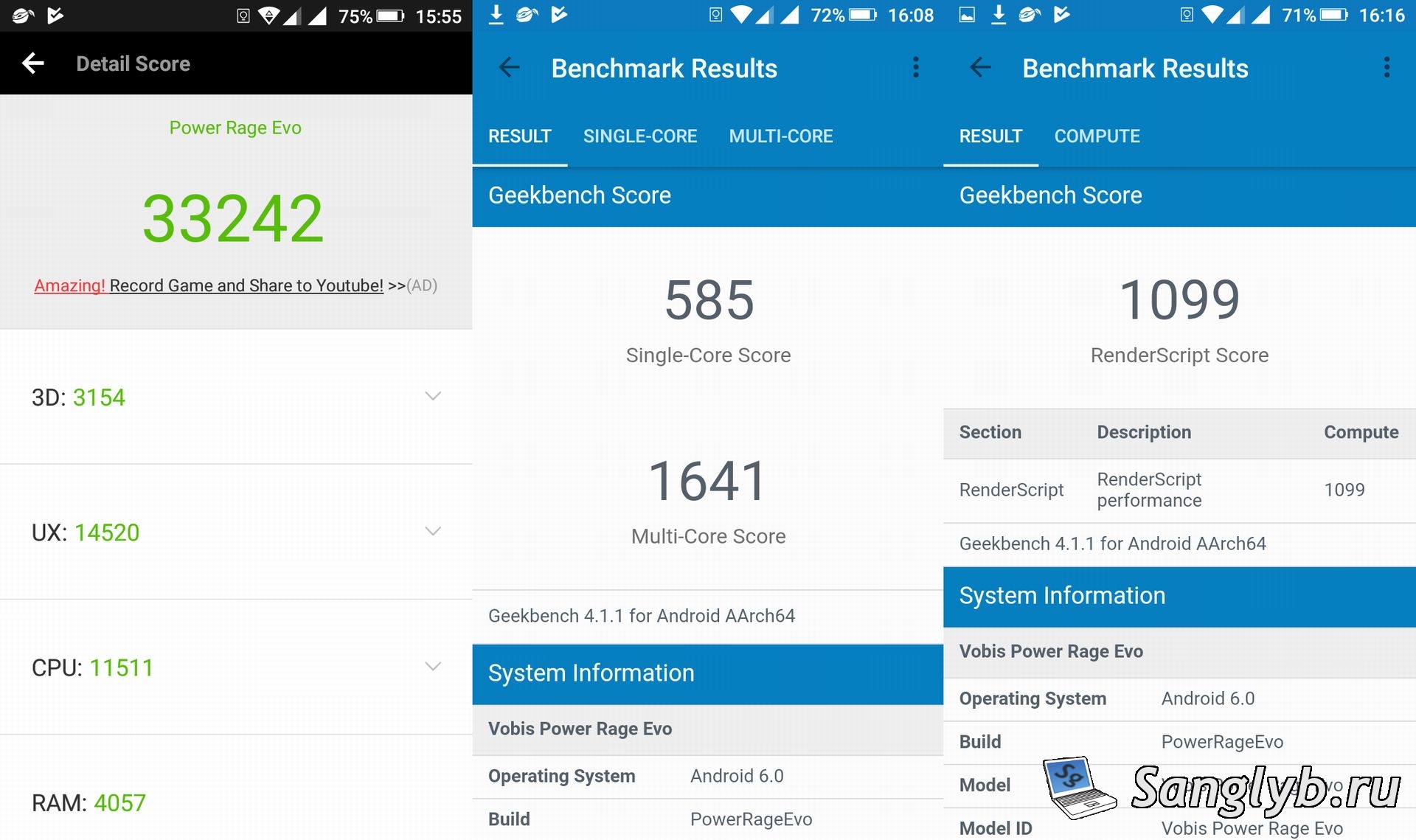The height and width of the screenshot is (840, 1416).
Task: Switch to COMPUTE tab
Action: tap(1097, 136)
